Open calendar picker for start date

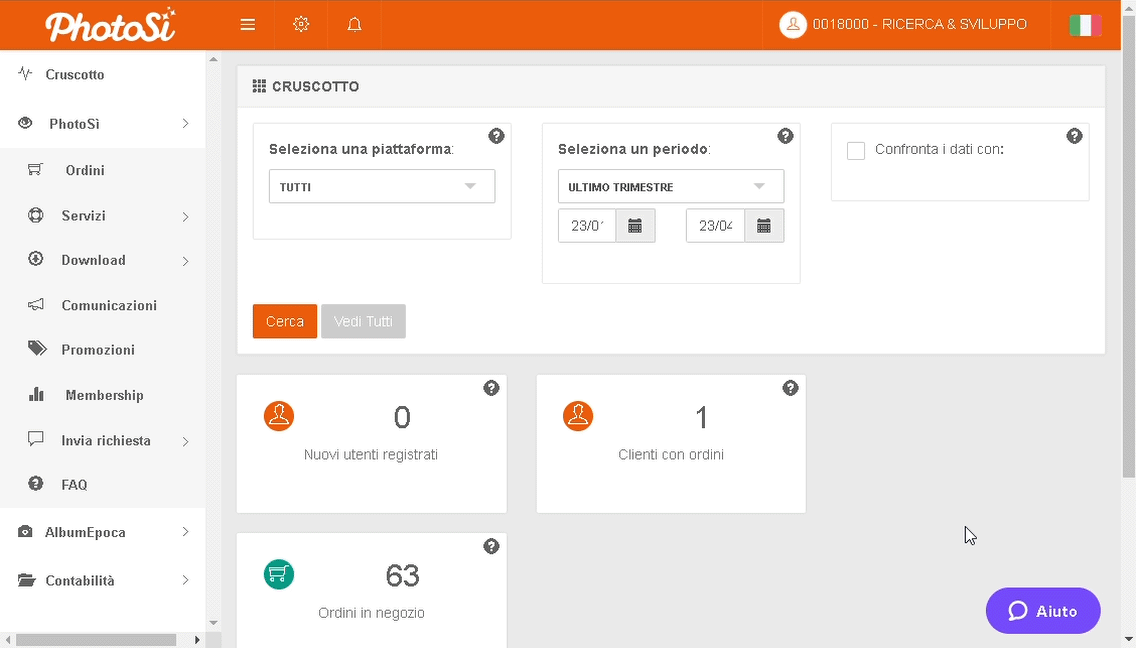pos(635,226)
